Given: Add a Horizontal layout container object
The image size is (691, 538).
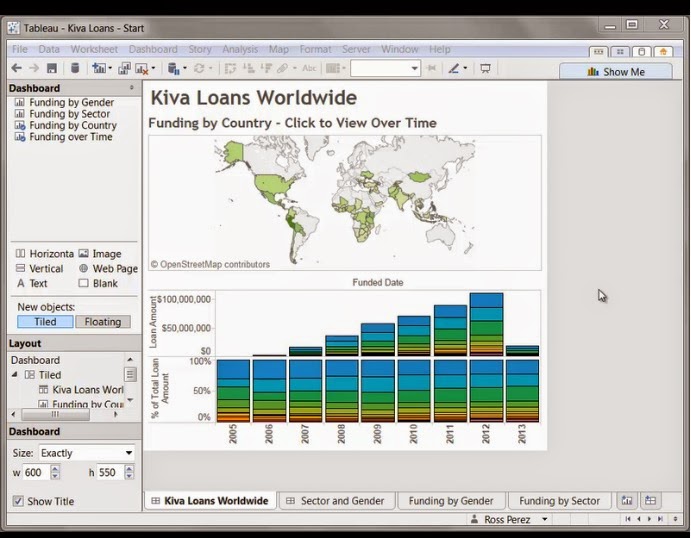Looking at the screenshot, I should [x=45, y=254].
